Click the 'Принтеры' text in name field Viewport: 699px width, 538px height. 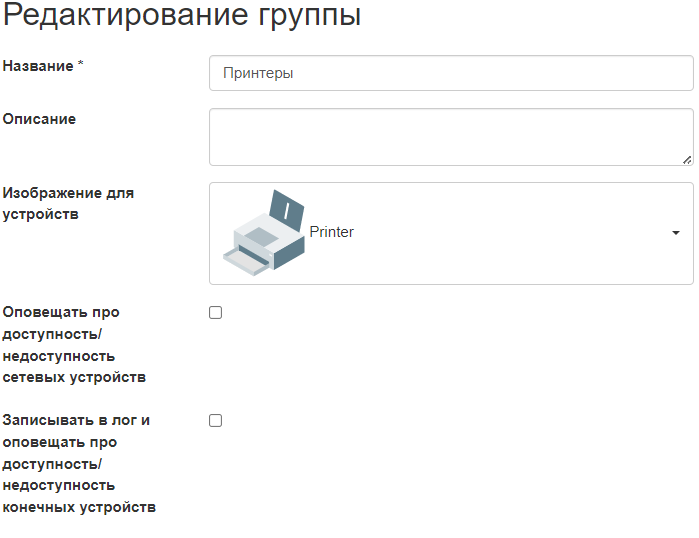[x=258, y=73]
